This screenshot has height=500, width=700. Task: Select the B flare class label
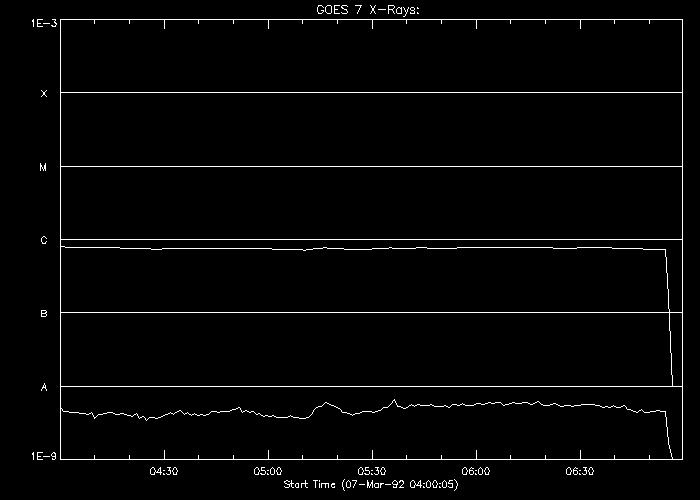[44, 314]
